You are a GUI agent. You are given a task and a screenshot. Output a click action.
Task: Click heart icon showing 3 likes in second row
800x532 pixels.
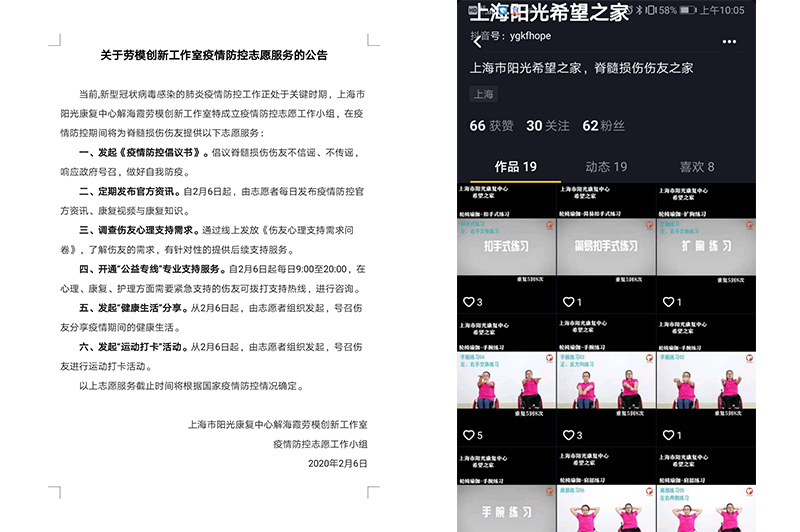pyautogui.click(x=567, y=435)
